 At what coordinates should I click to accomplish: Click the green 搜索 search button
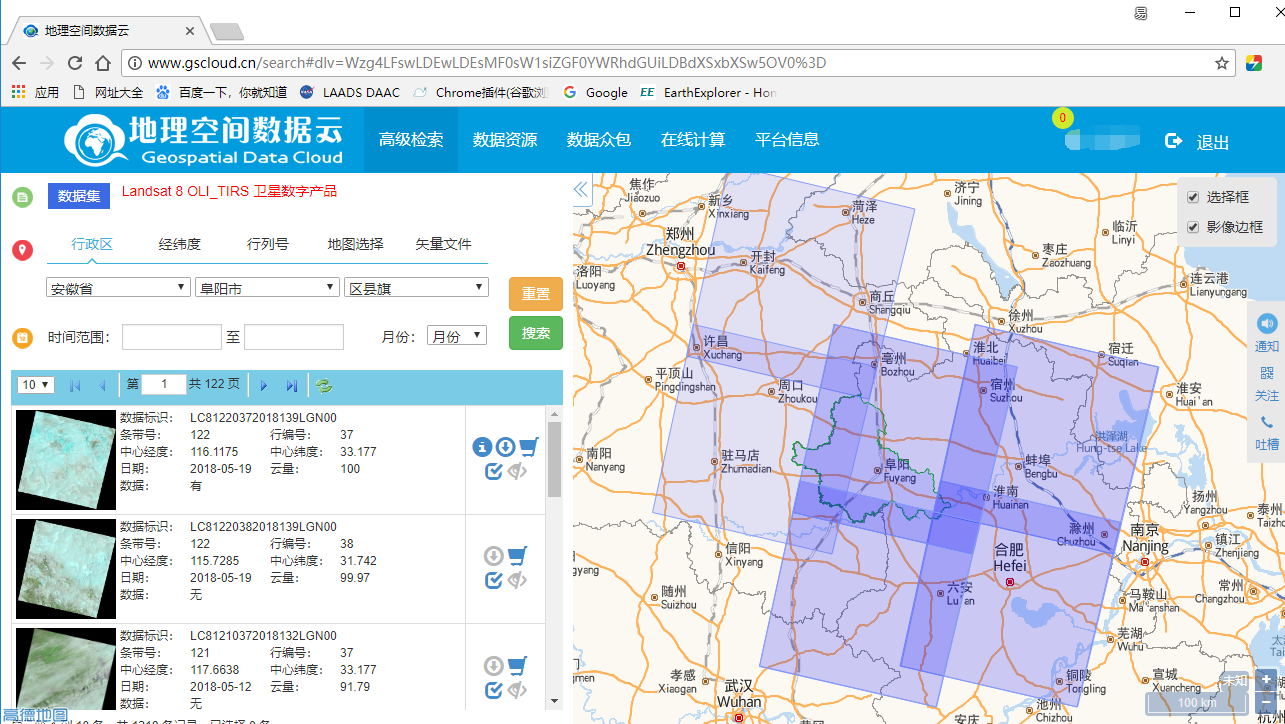[x=535, y=333]
